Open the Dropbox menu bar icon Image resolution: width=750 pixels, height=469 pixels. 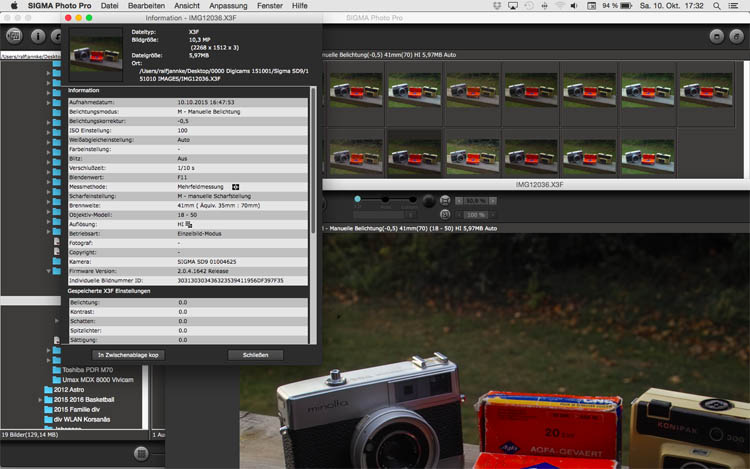point(497,5)
